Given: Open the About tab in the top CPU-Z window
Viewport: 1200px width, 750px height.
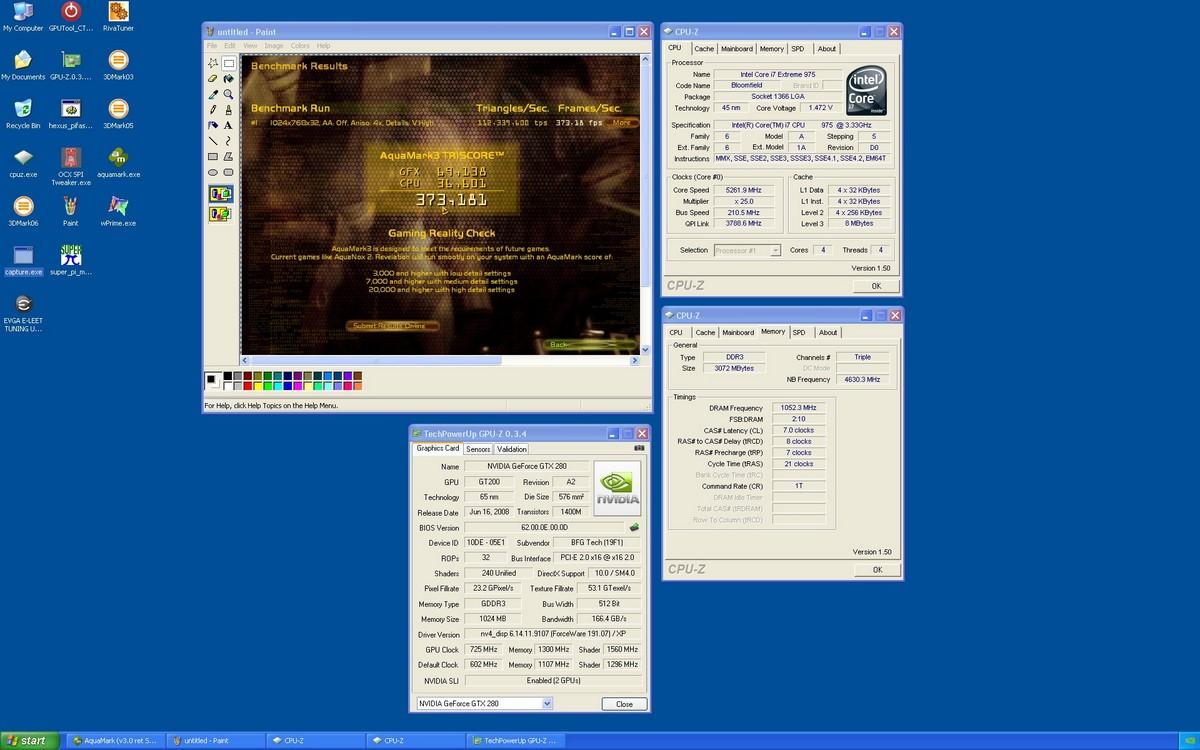Looking at the screenshot, I should point(827,49).
